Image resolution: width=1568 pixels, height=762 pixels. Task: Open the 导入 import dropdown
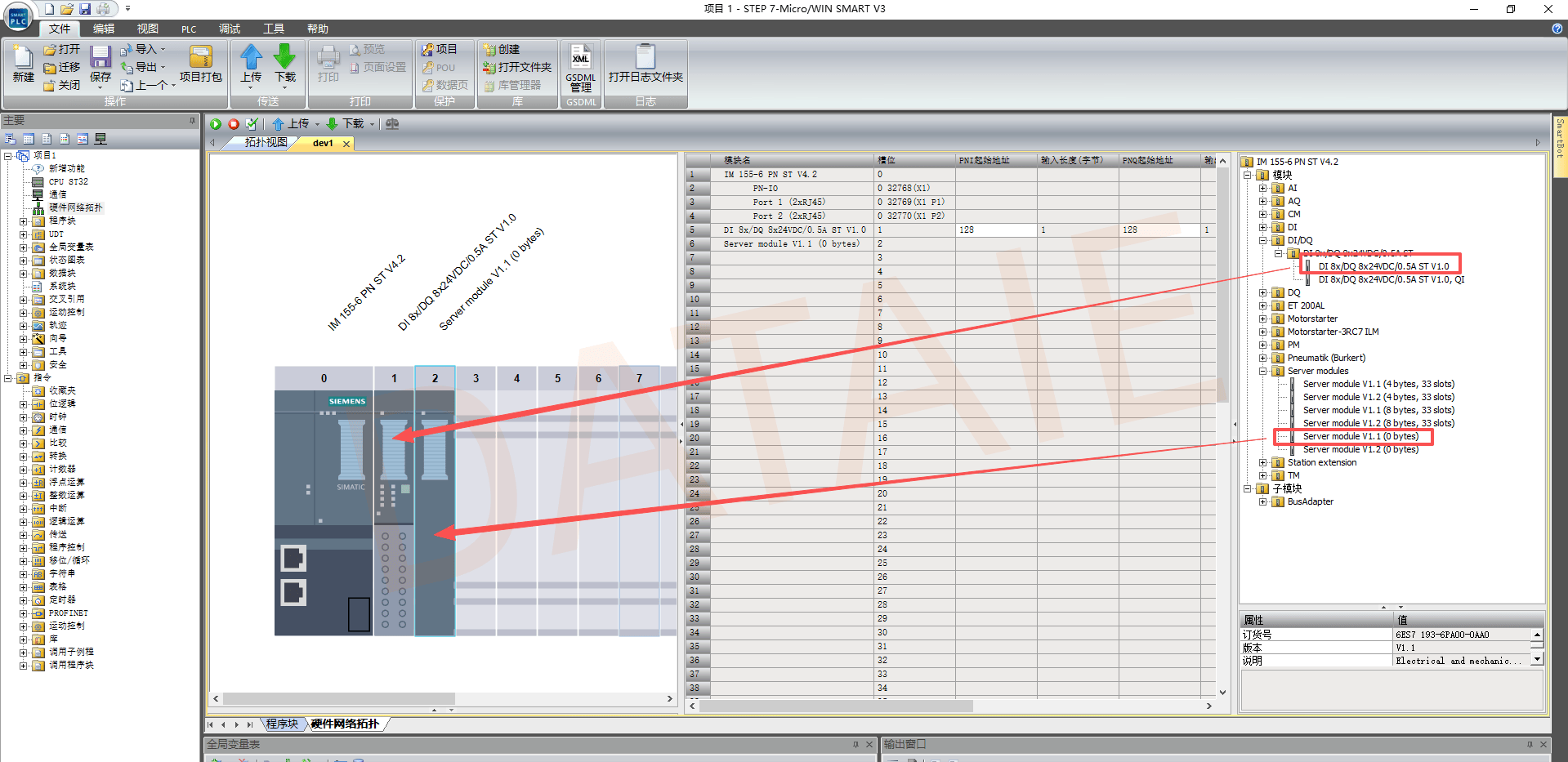(x=163, y=50)
